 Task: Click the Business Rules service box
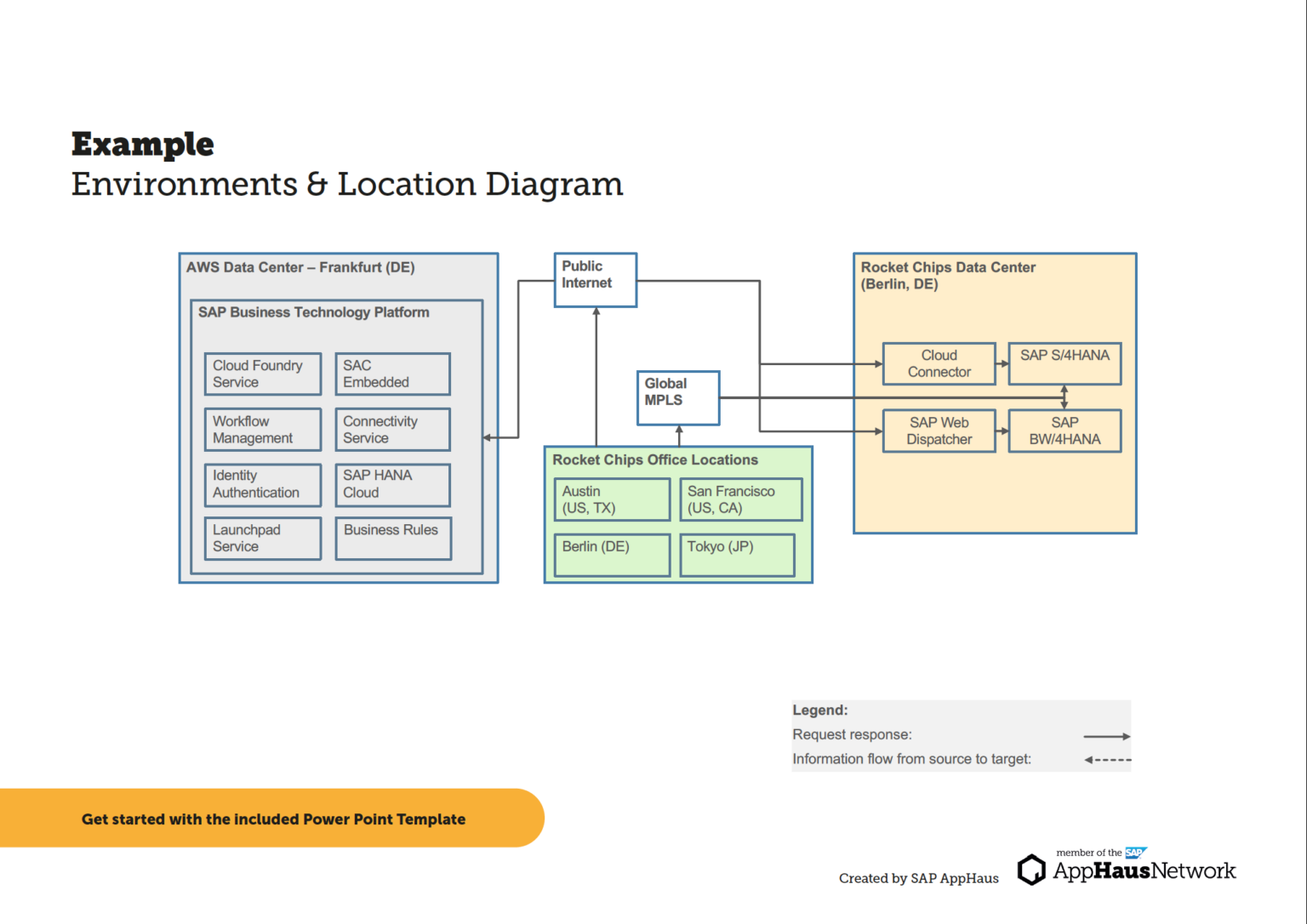pos(392,537)
